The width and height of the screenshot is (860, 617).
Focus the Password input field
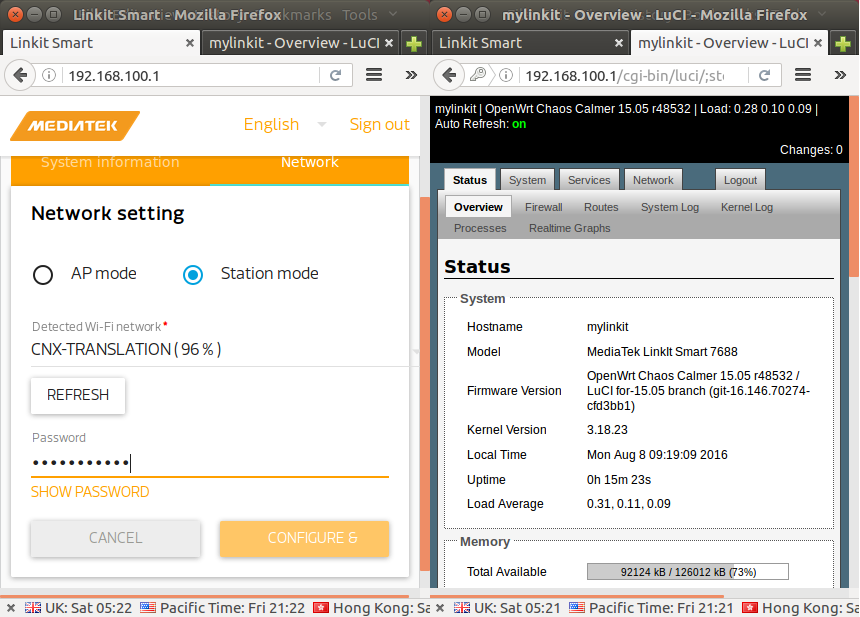point(210,463)
